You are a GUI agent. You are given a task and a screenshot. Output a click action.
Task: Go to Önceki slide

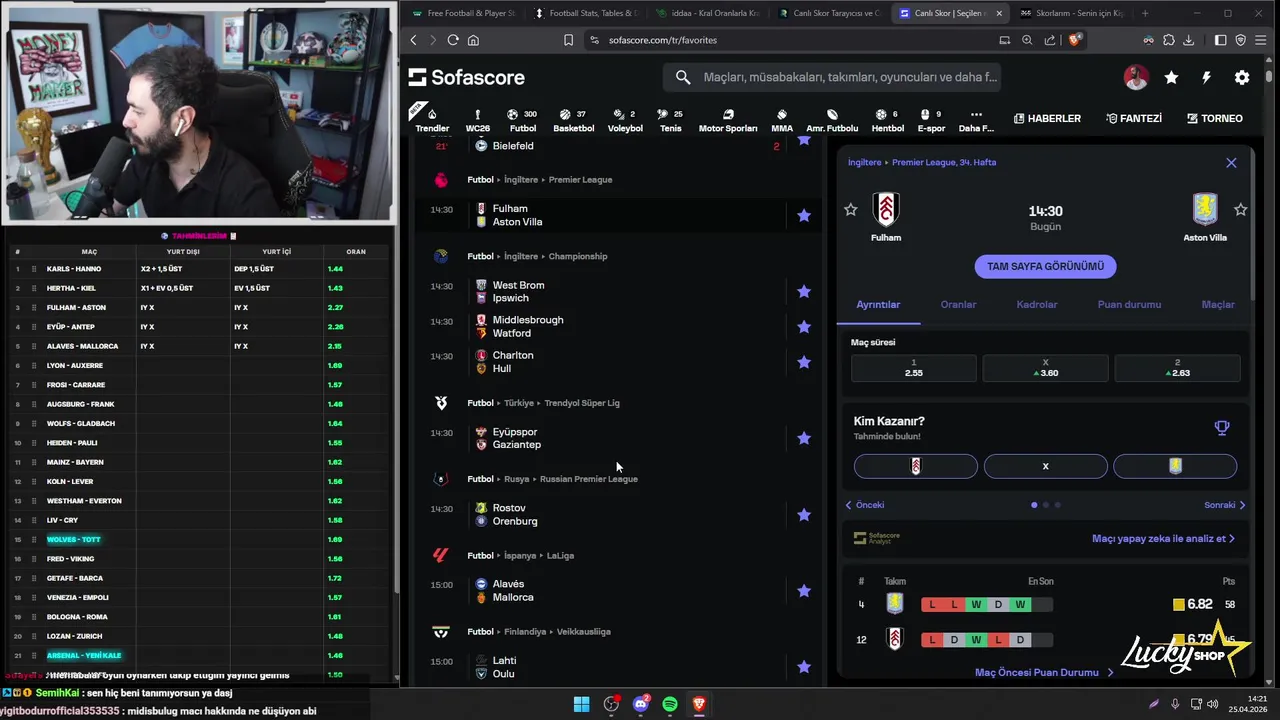click(x=865, y=505)
